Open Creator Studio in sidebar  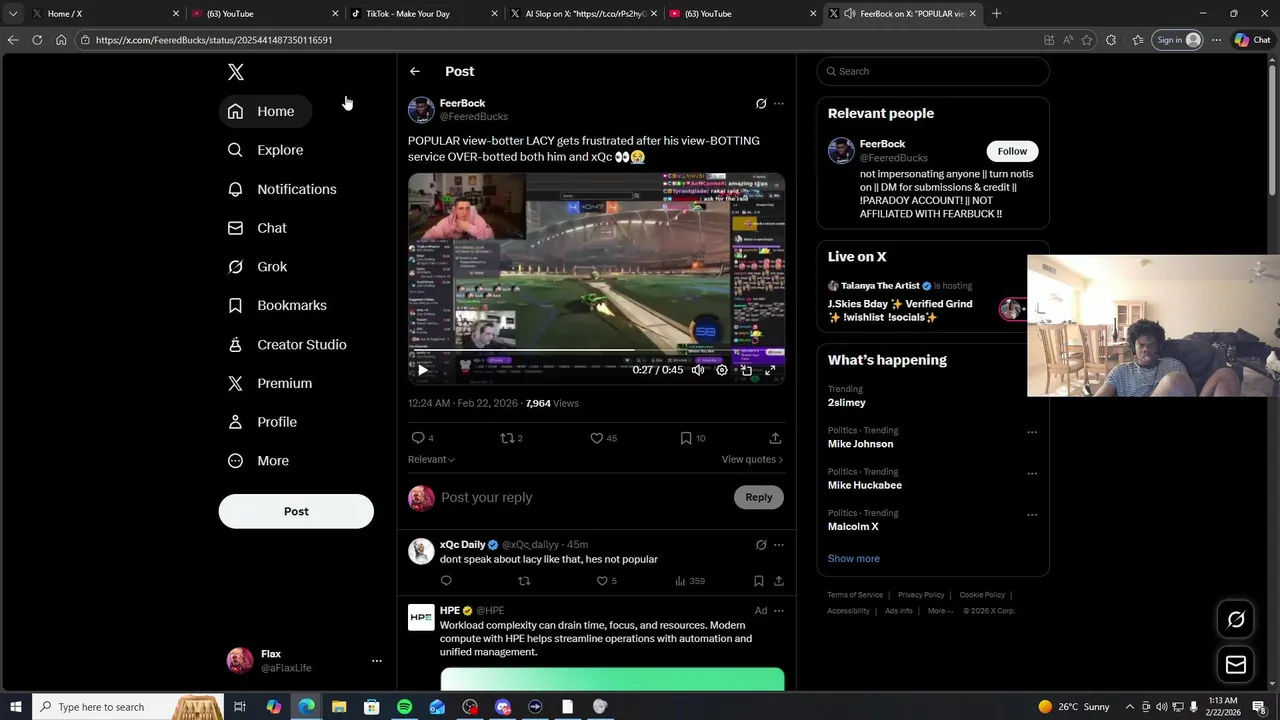[287, 344]
